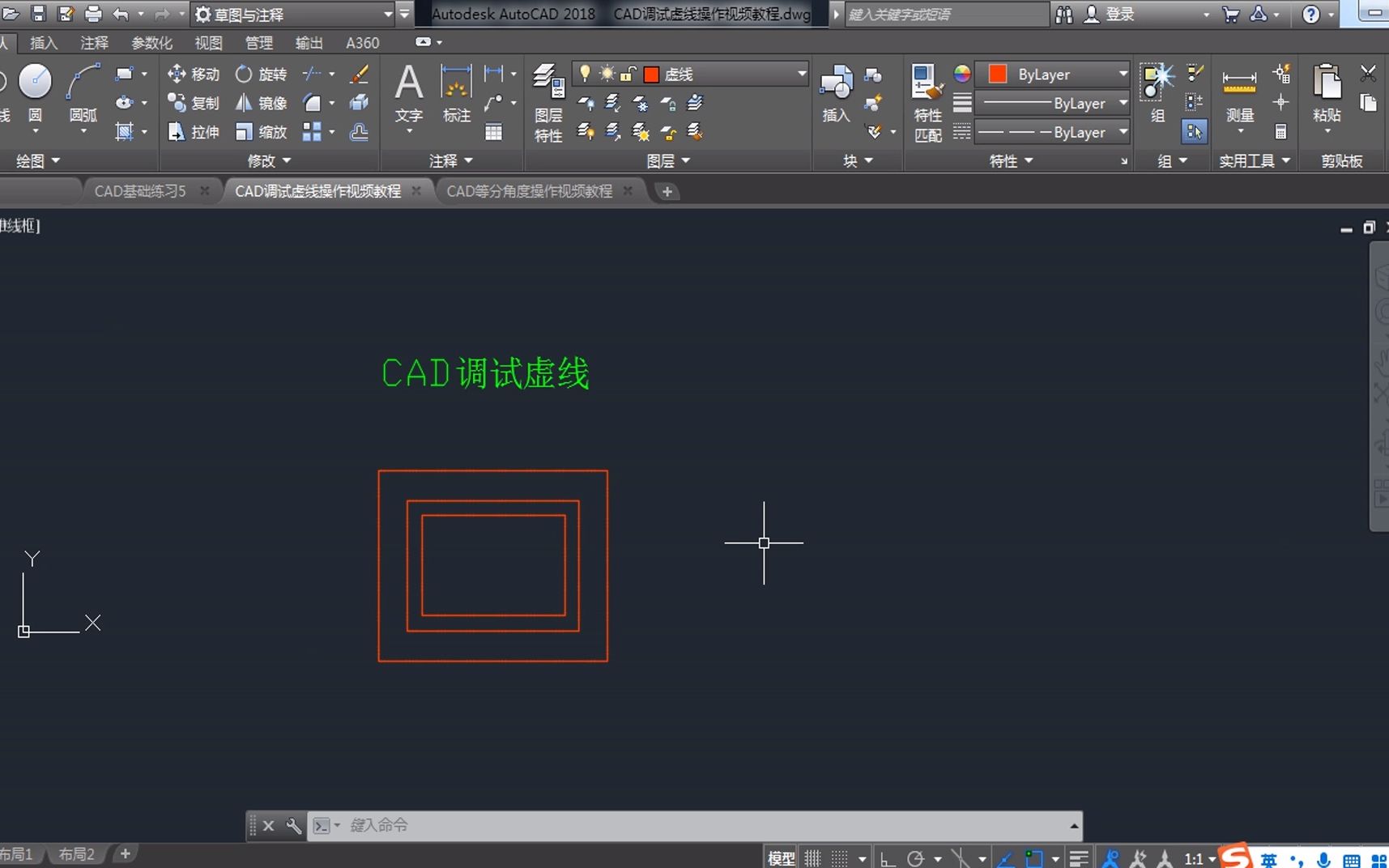Select the 镜像 (Mirror) tool
Image resolution: width=1389 pixels, height=868 pixels.
tap(259, 103)
